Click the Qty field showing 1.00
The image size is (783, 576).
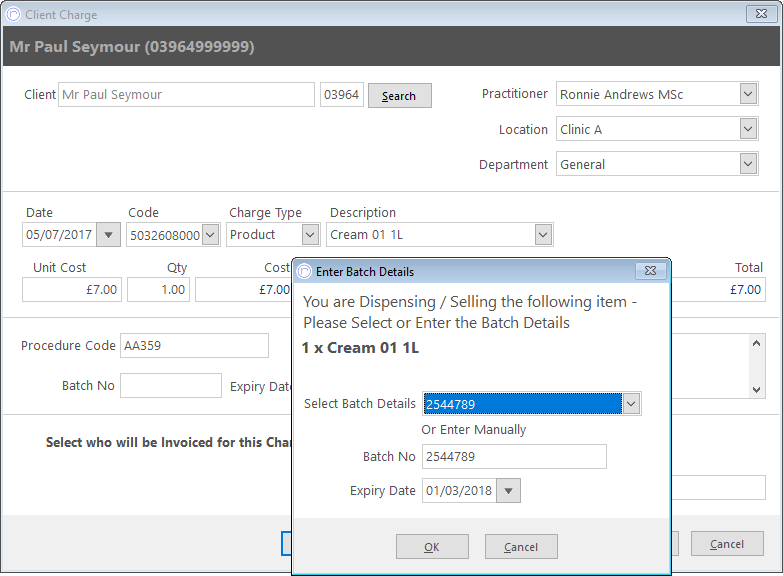coord(158,290)
